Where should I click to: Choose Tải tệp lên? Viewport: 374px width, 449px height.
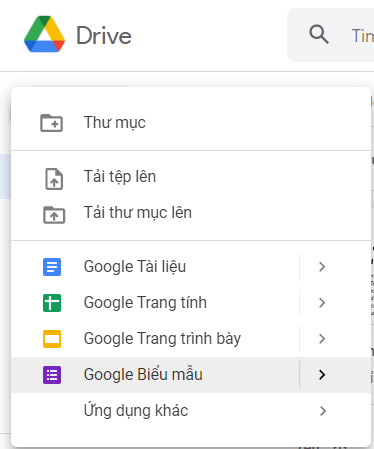(x=191, y=177)
